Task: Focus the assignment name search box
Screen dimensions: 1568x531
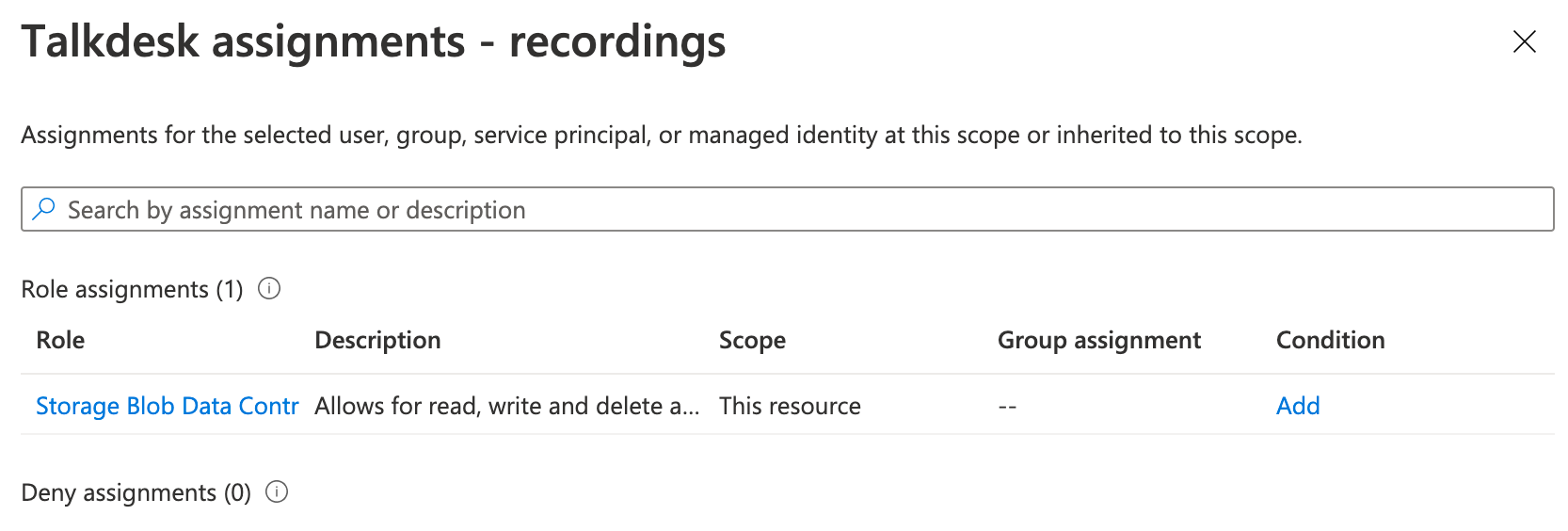Action: [x=787, y=209]
